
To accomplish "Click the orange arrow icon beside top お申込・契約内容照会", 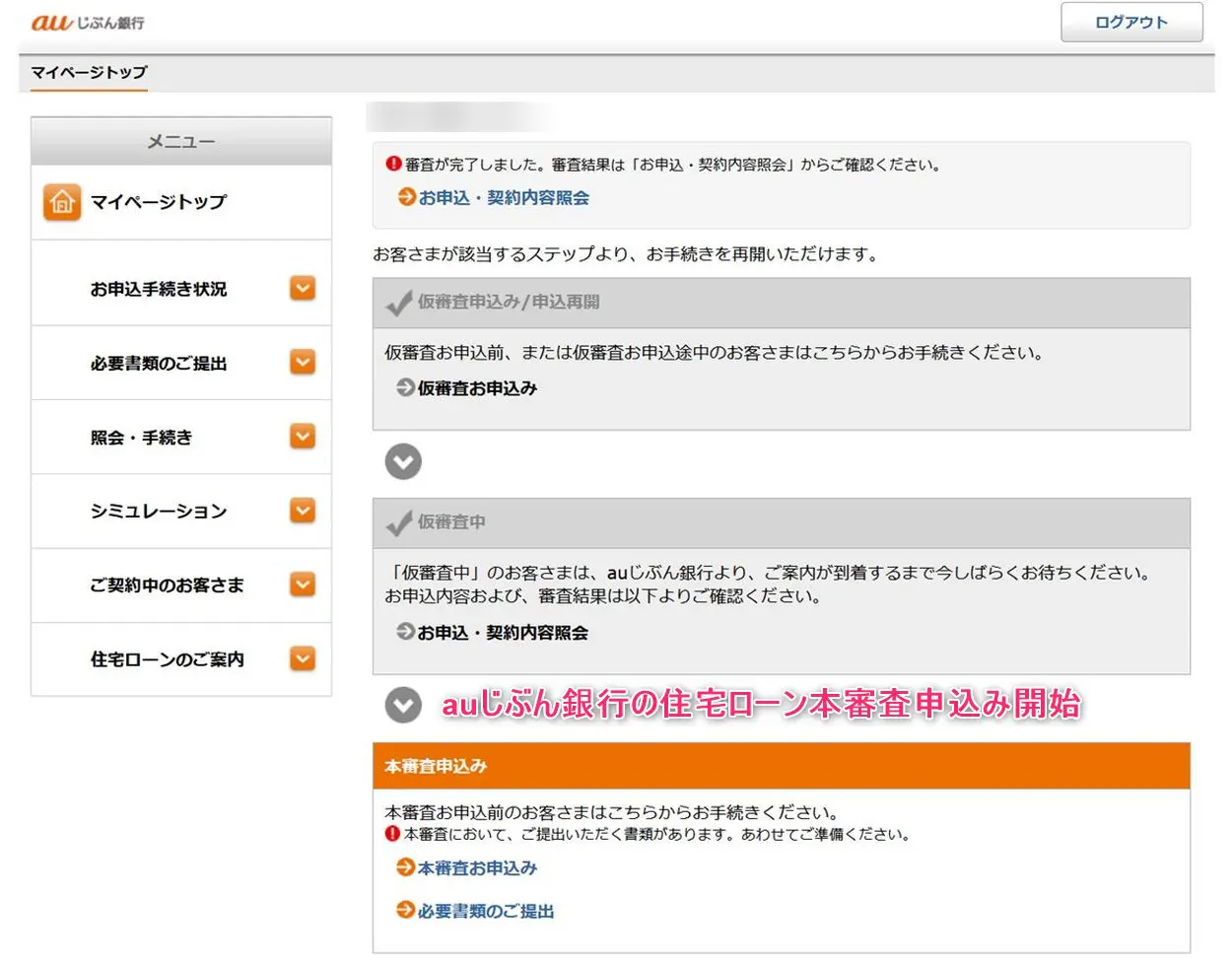I will point(406,197).
